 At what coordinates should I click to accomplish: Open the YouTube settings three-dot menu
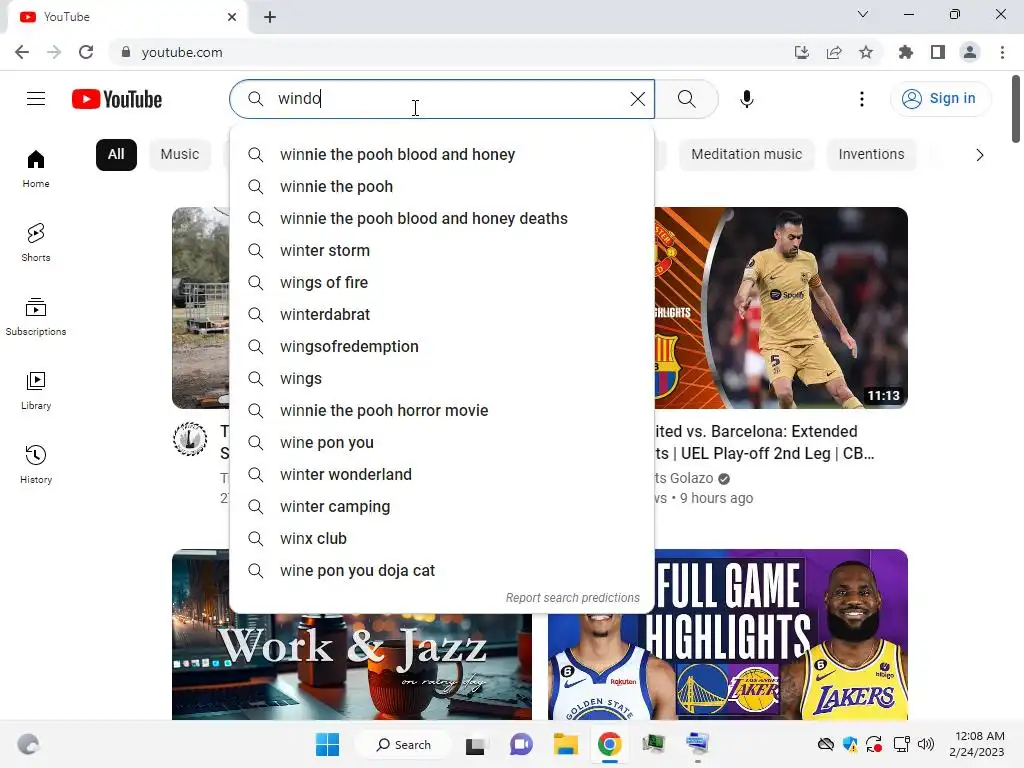[861, 99]
